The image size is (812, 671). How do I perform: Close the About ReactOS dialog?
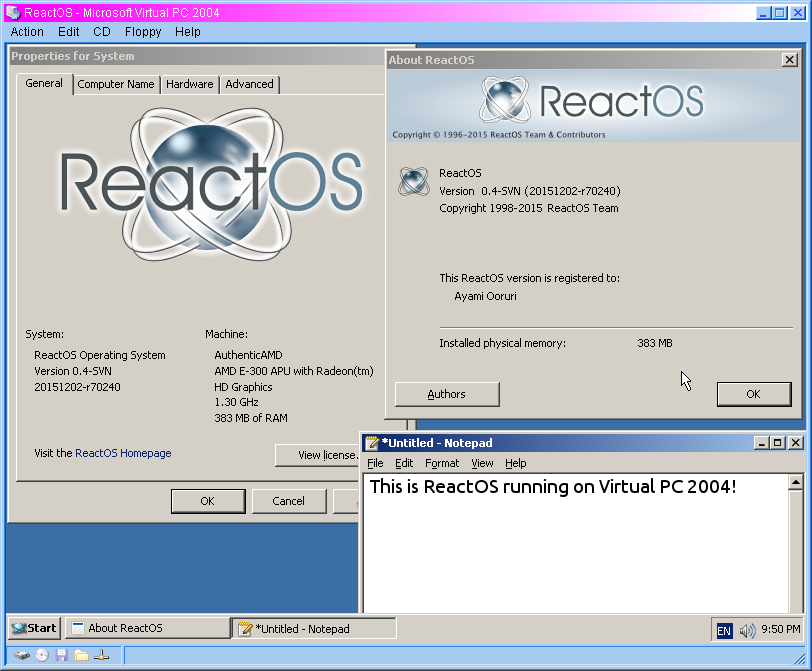(x=789, y=60)
